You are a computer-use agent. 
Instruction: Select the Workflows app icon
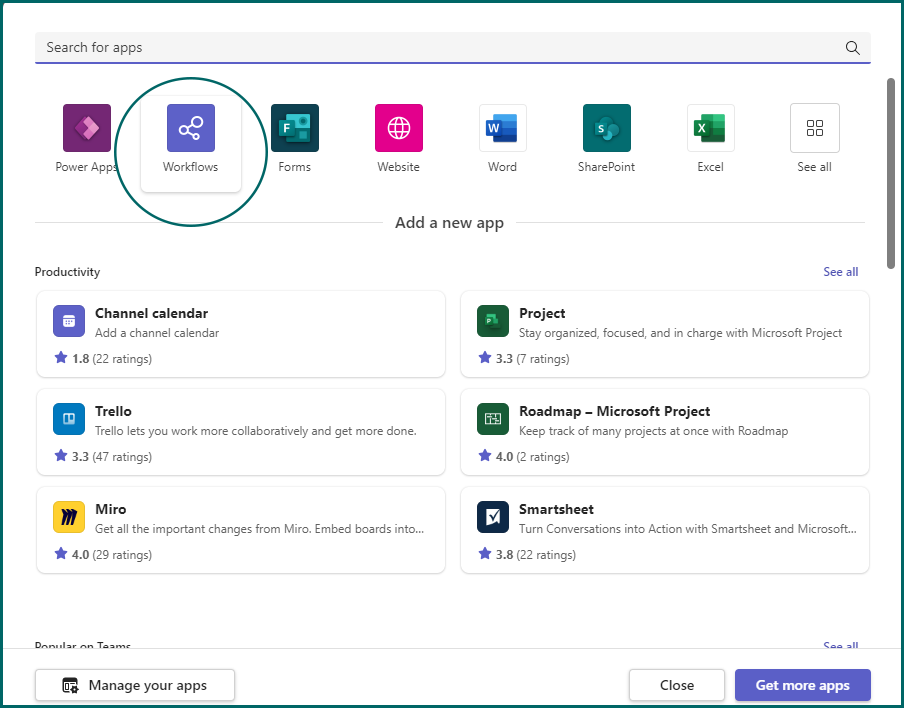[x=191, y=128]
